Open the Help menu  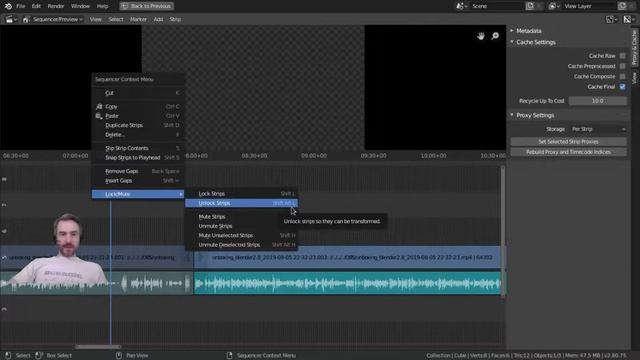[x=102, y=6]
